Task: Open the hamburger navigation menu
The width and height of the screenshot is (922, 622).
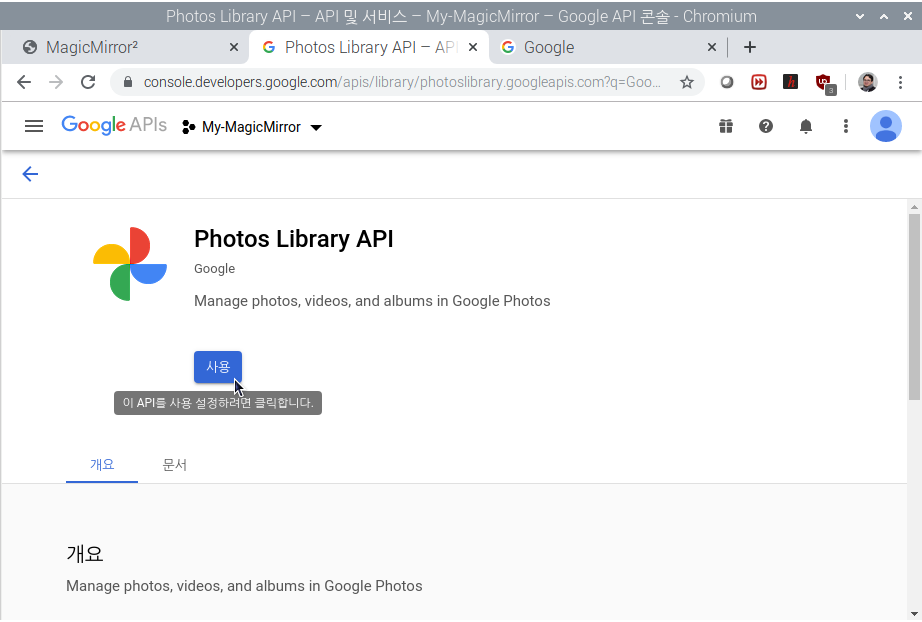Action: [34, 126]
